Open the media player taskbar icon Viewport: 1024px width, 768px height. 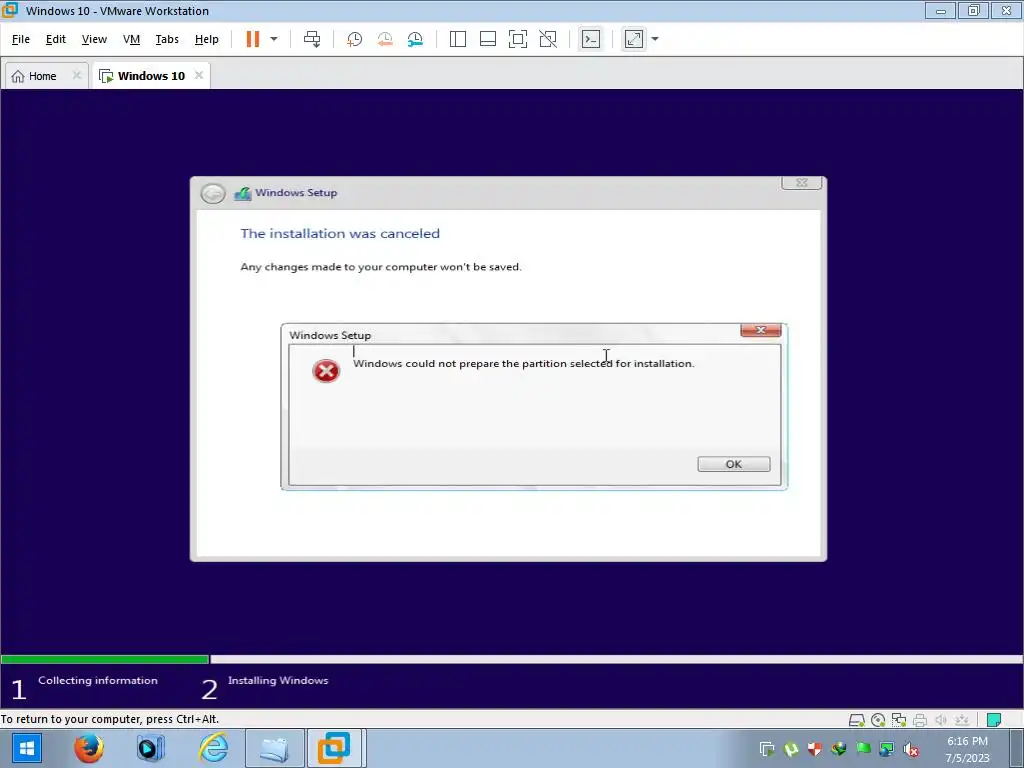(151, 748)
